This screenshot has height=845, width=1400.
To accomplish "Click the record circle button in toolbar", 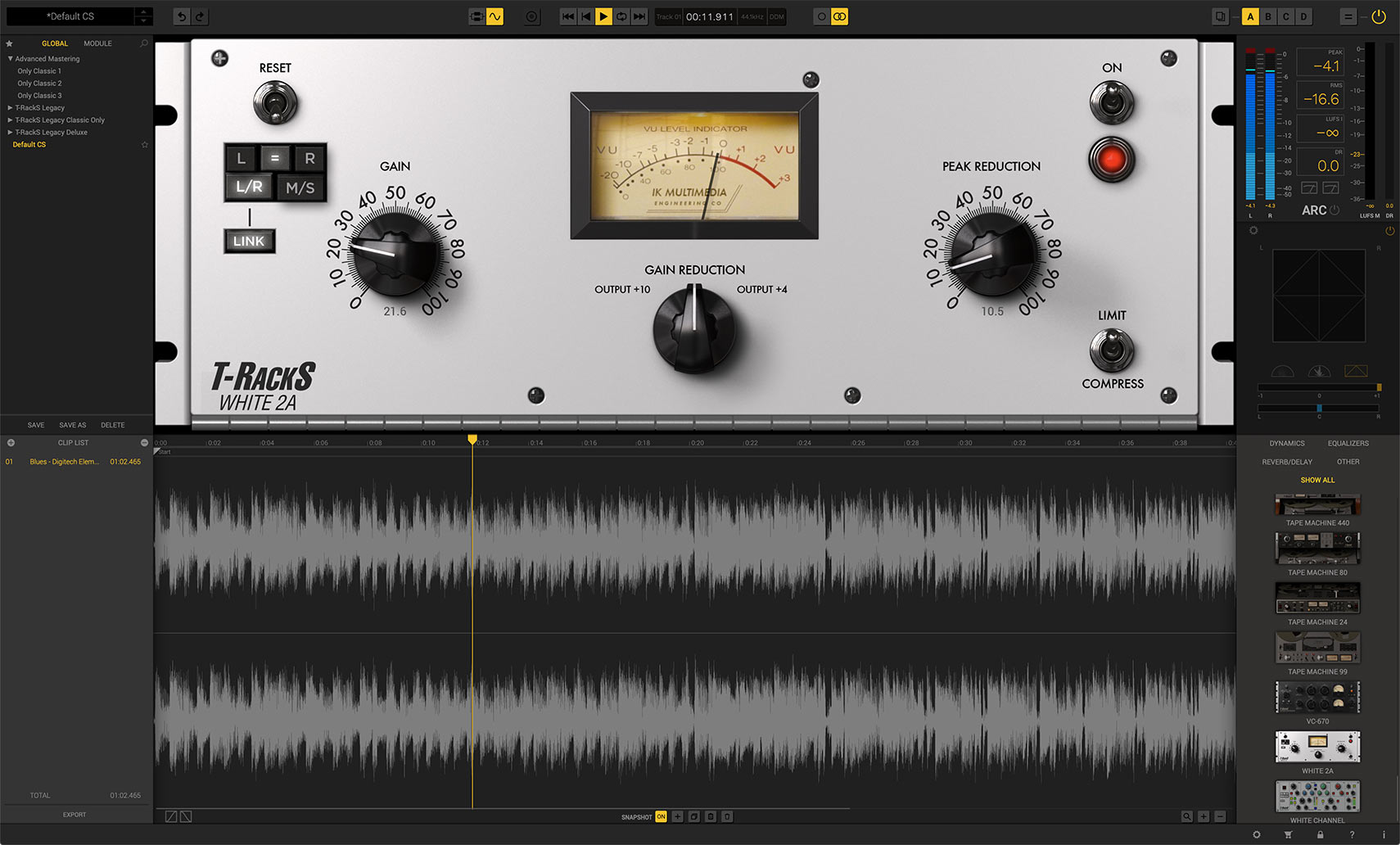I will click(532, 16).
